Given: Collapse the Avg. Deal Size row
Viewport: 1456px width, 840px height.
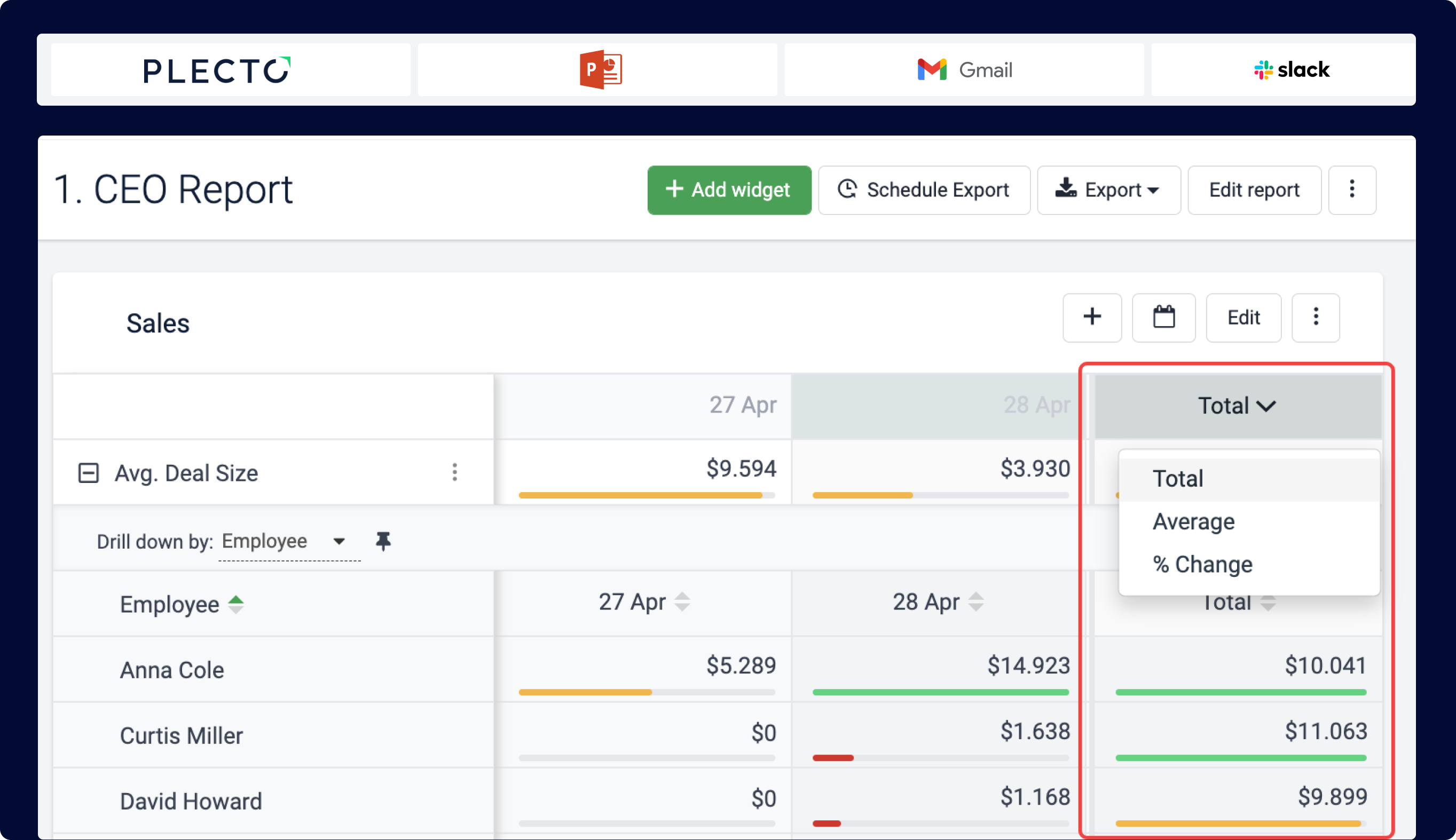Looking at the screenshot, I should (88, 473).
